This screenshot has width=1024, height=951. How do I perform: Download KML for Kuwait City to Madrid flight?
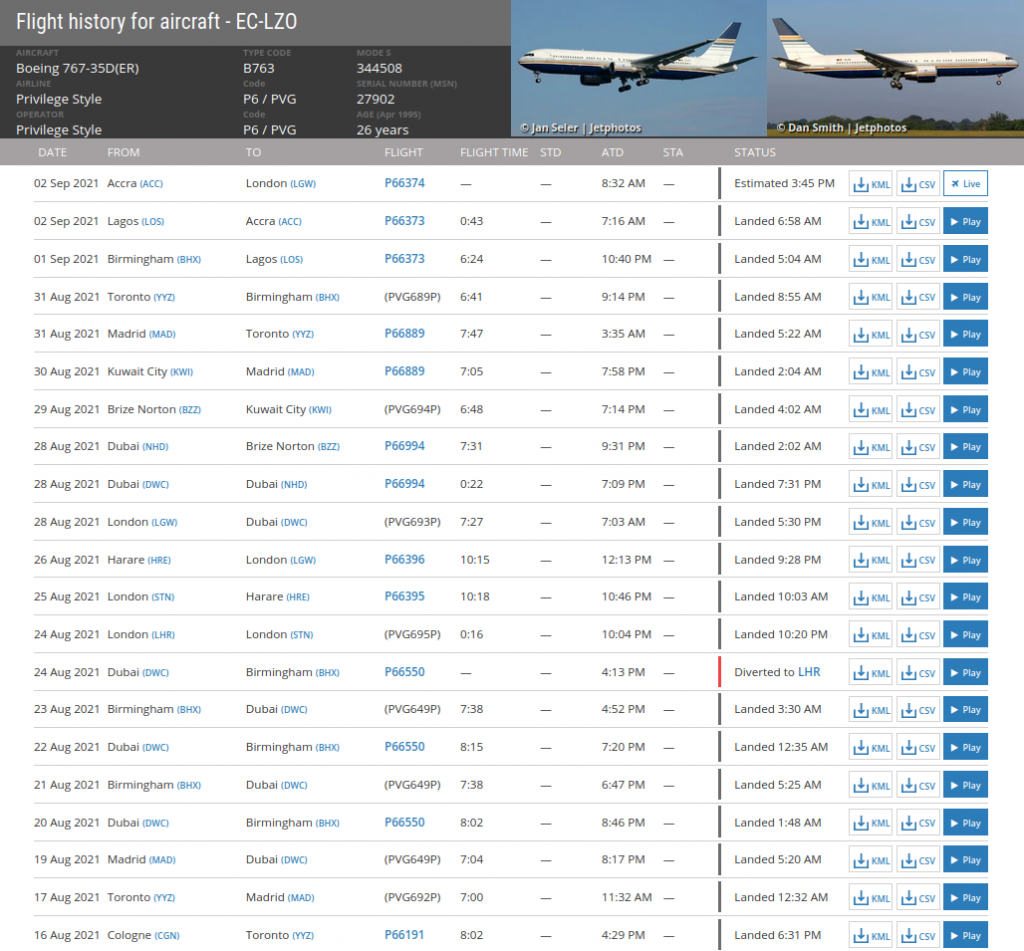click(x=871, y=372)
